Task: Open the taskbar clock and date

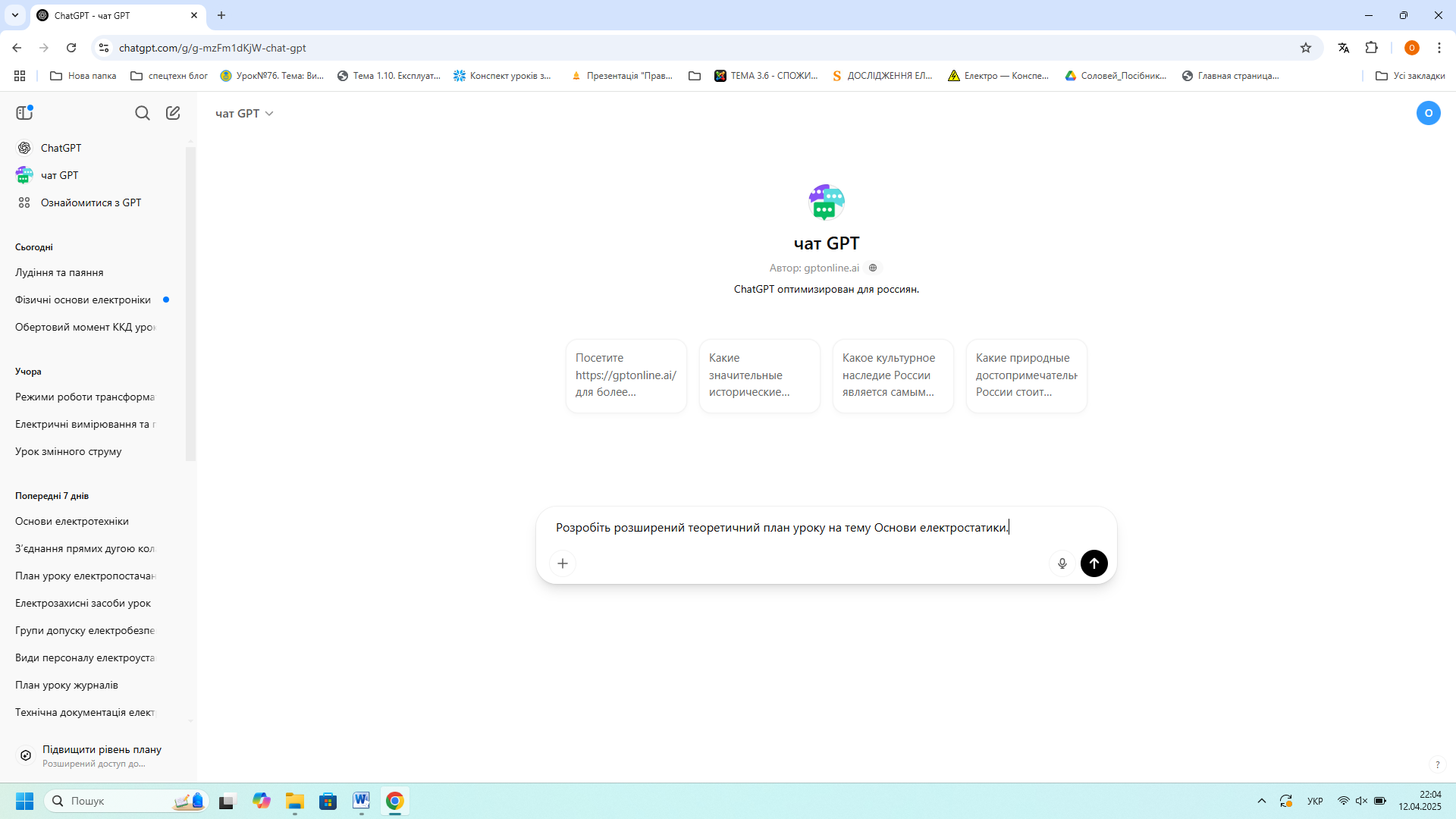Action: (1420, 801)
